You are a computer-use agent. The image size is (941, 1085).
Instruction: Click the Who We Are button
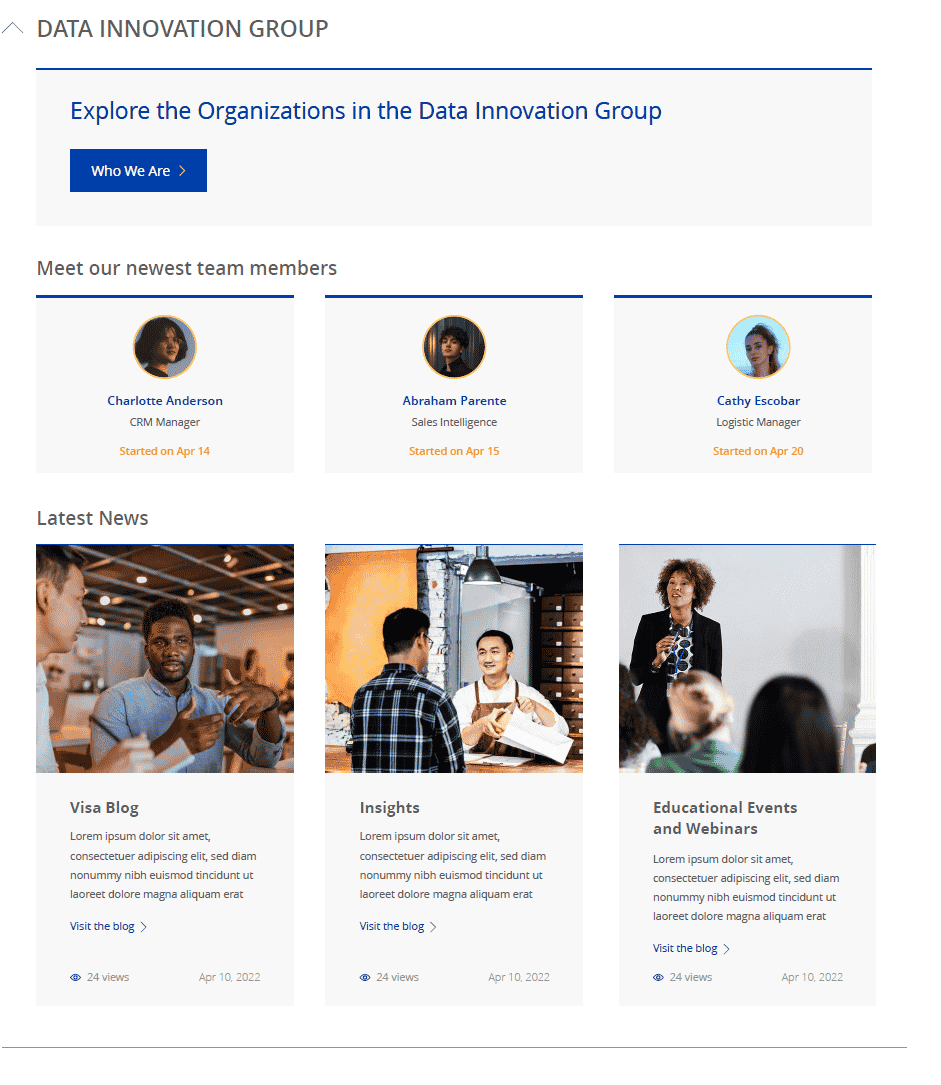coord(138,171)
